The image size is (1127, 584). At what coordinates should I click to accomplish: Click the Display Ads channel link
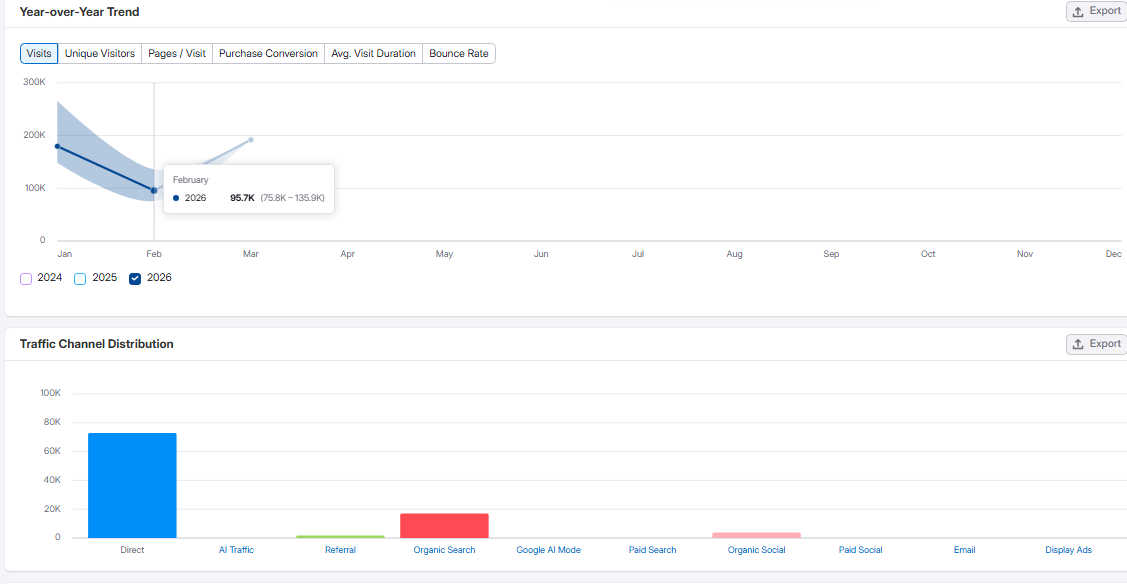1068,550
